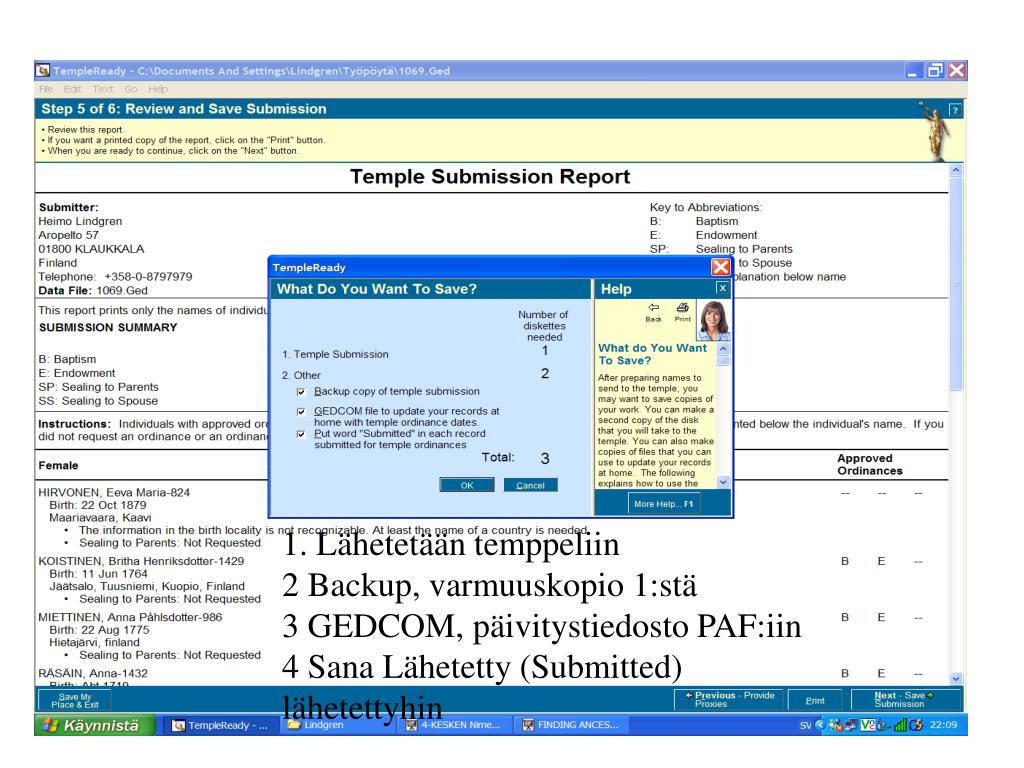Click MIETTINEN, Anna Påhlsdotter-986 entry
The height and width of the screenshot is (768, 1024).
[130, 617]
